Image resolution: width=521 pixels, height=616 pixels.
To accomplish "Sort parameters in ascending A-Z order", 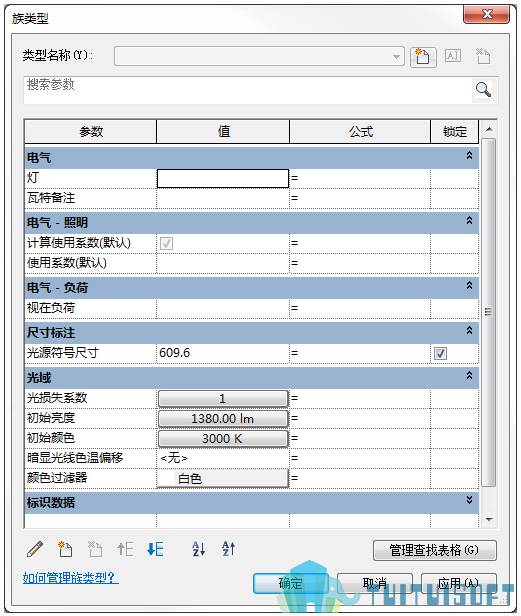I will tap(198, 549).
